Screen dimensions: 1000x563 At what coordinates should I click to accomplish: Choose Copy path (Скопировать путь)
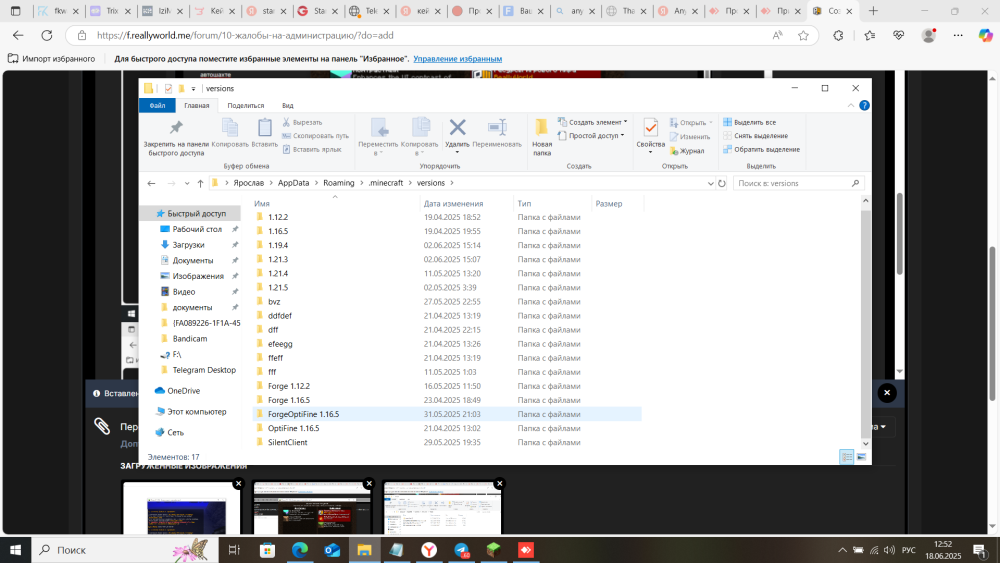[316, 136]
